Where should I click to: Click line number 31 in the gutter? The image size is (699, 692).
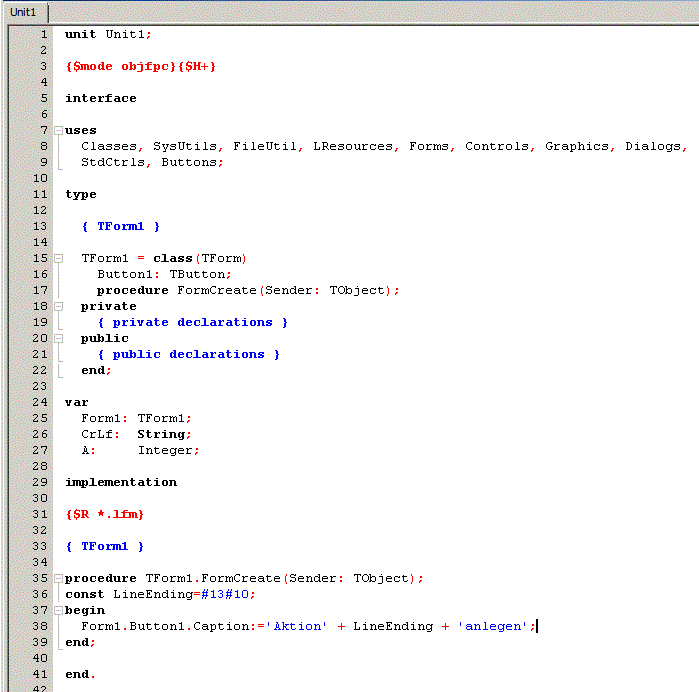pos(40,514)
